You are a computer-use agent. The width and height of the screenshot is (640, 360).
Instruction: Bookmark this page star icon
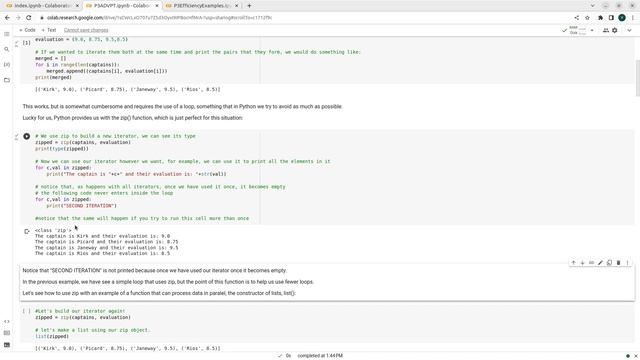(x=587, y=18)
